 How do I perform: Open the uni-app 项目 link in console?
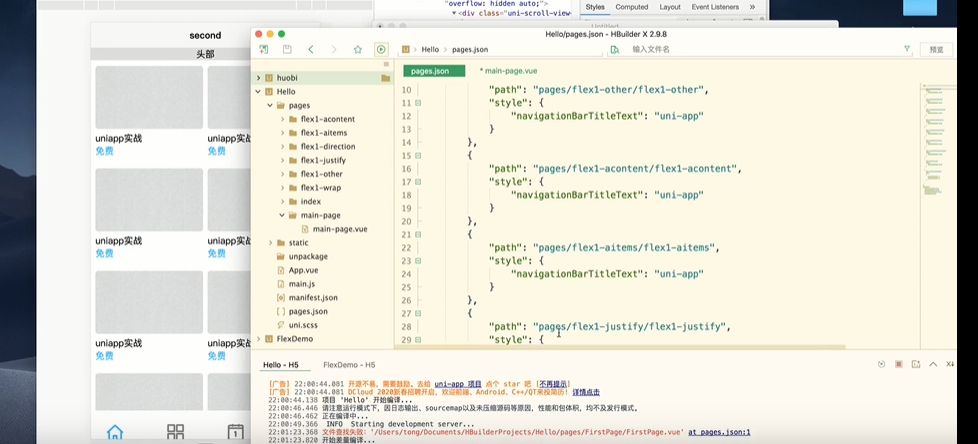458,384
